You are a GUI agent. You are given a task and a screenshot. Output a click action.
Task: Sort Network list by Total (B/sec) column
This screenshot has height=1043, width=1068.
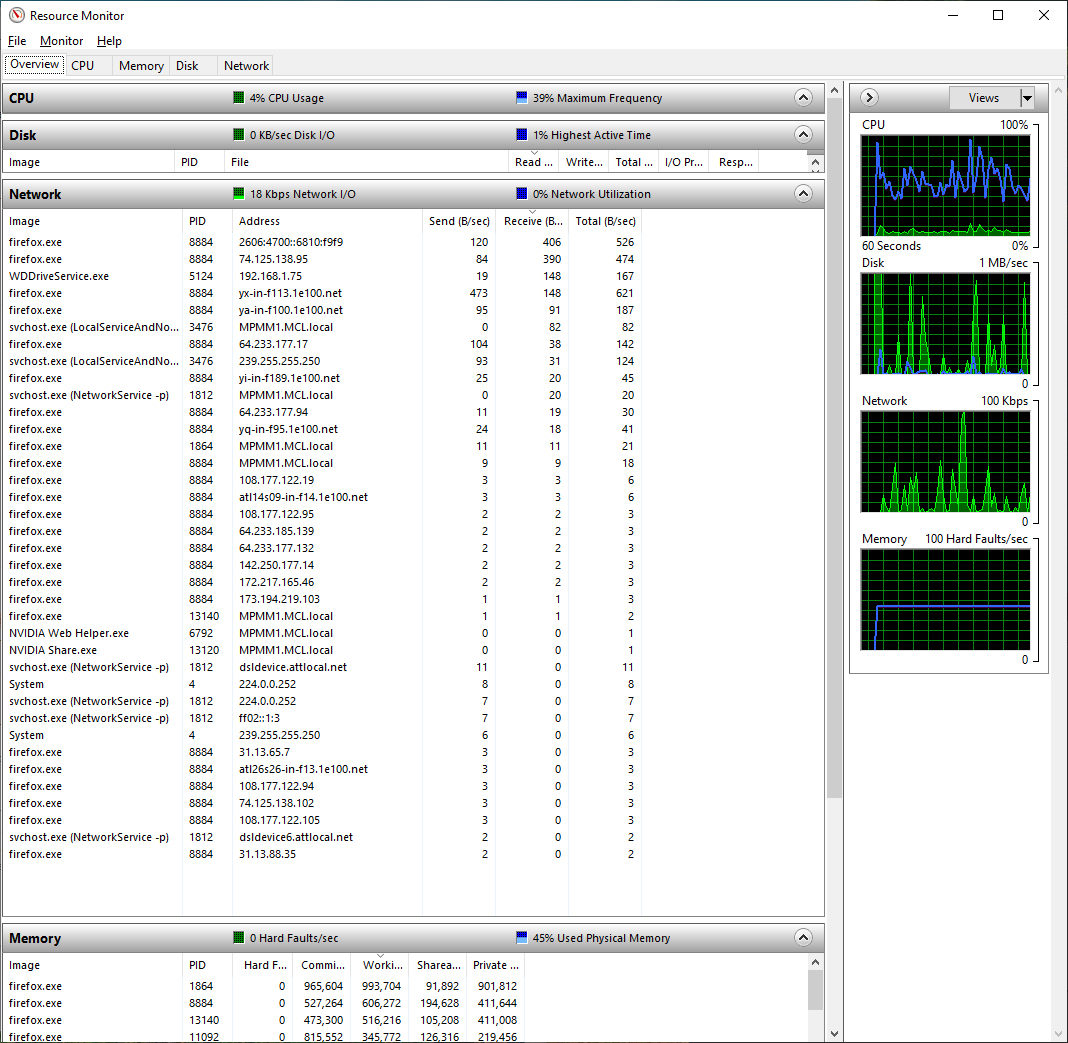pos(605,221)
